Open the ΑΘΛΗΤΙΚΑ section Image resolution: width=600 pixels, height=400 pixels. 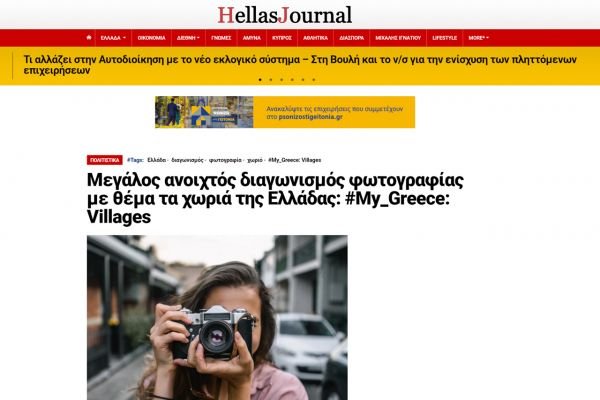click(315, 38)
